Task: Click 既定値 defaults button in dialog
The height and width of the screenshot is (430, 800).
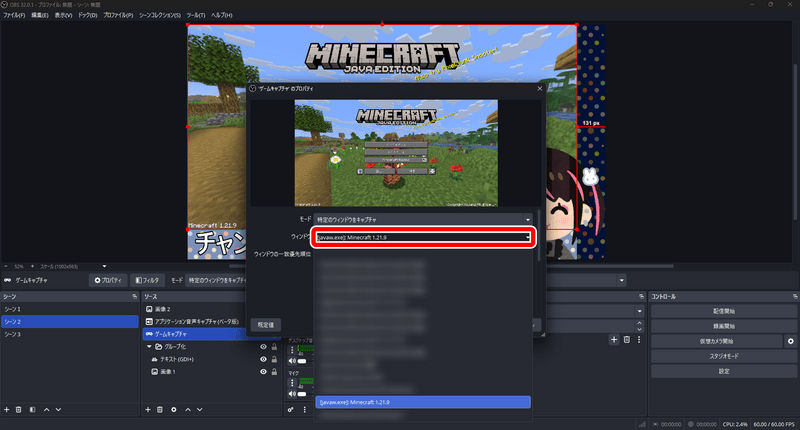Action: pyautogui.click(x=266, y=325)
